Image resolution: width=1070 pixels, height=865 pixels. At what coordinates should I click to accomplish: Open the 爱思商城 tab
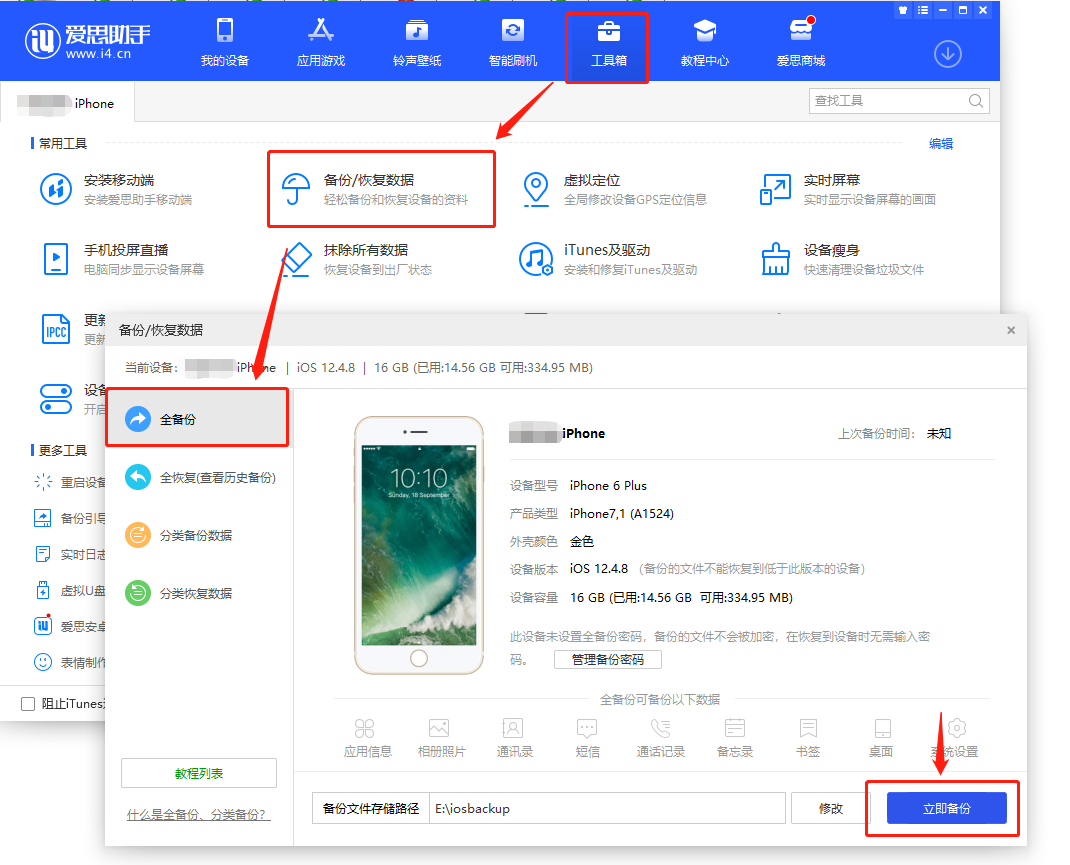800,42
